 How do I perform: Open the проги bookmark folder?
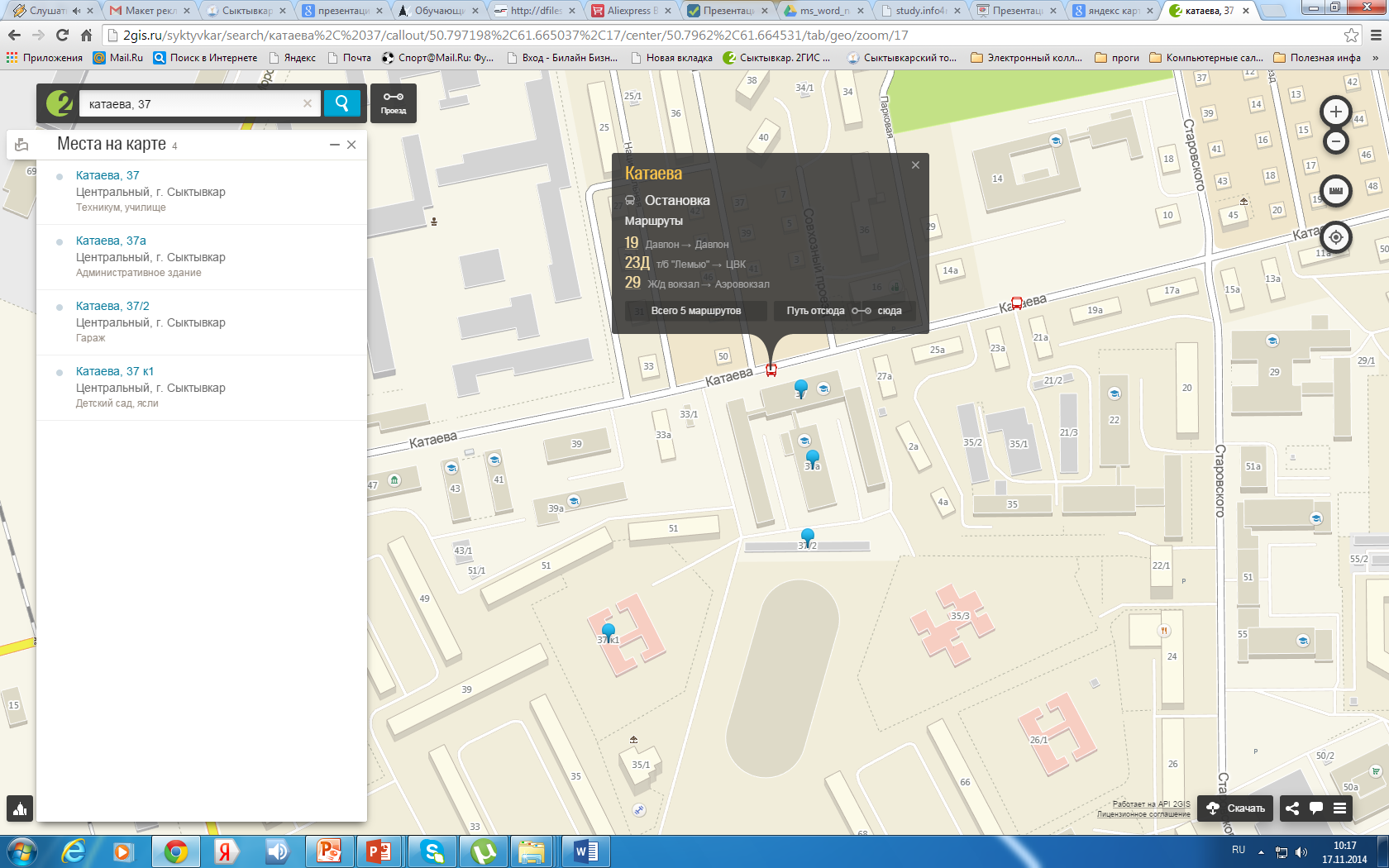point(1116,58)
